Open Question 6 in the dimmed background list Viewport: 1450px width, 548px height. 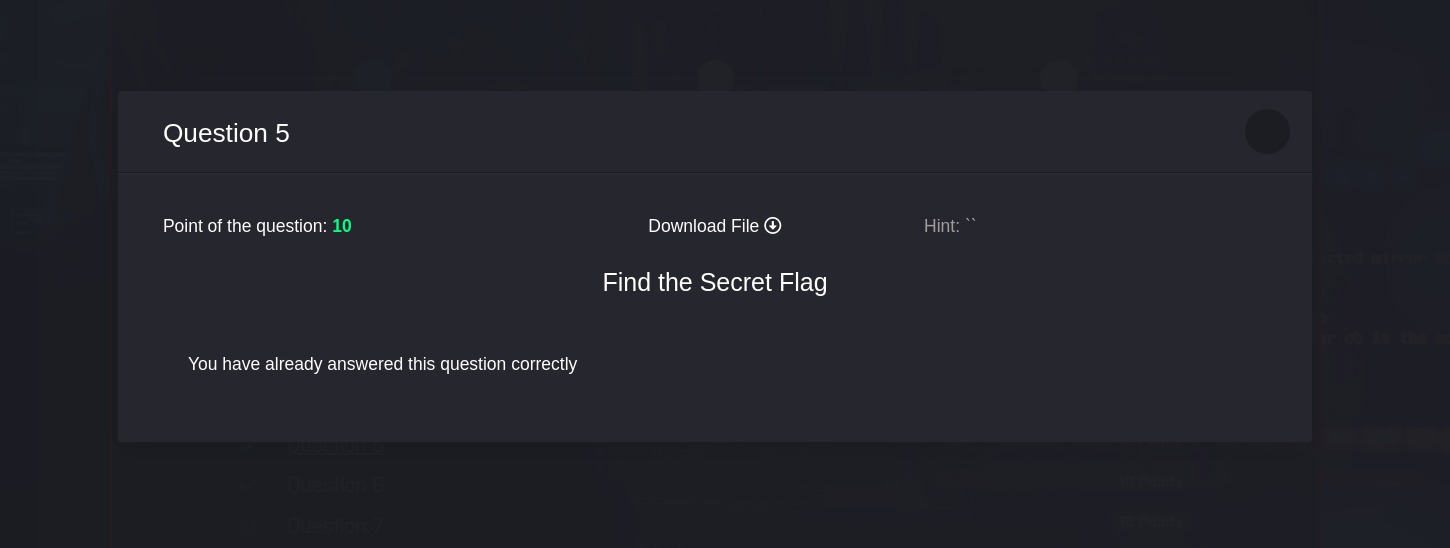(x=336, y=485)
